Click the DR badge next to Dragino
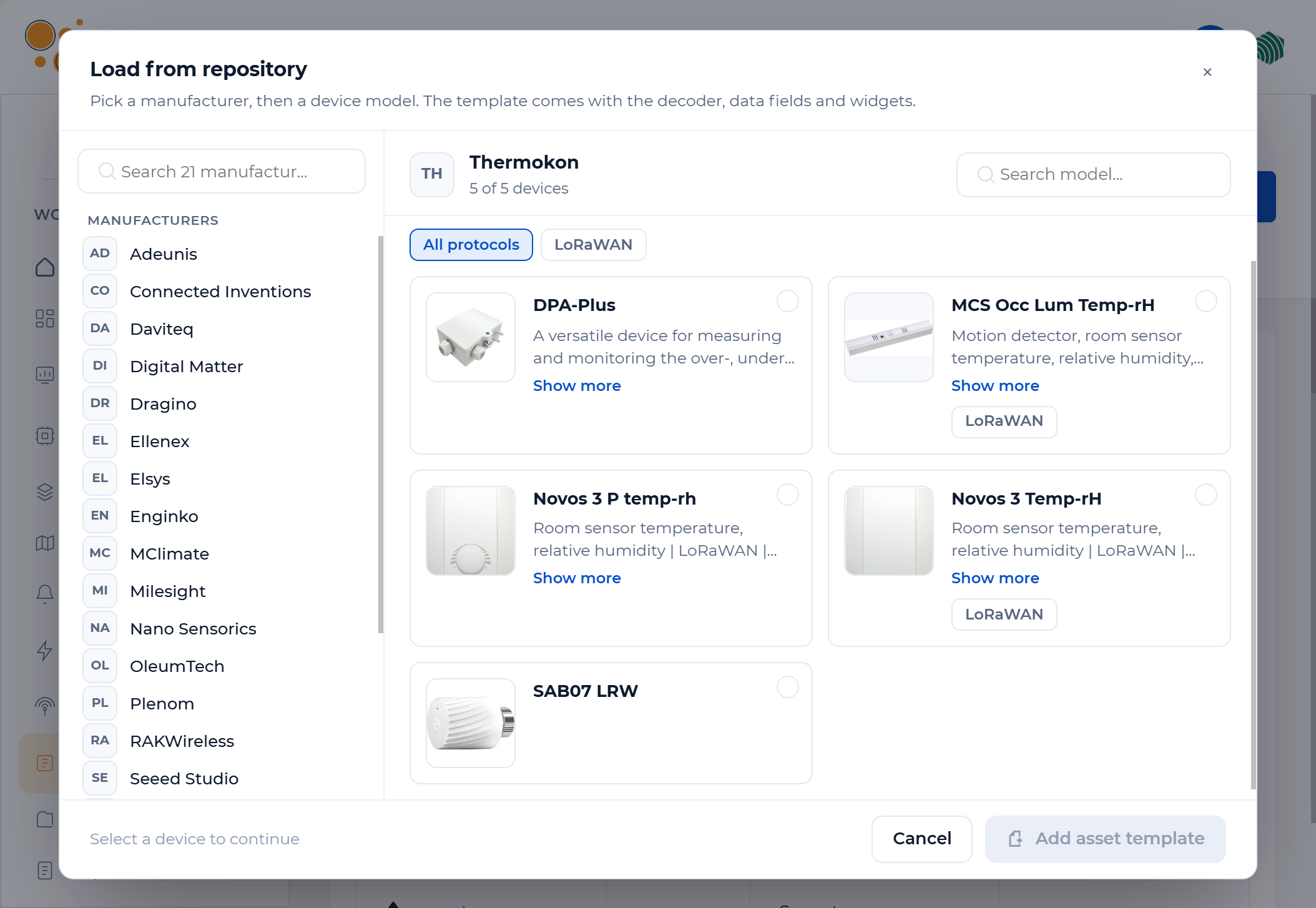The width and height of the screenshot is (1316, 908). (x=100, y=403)
